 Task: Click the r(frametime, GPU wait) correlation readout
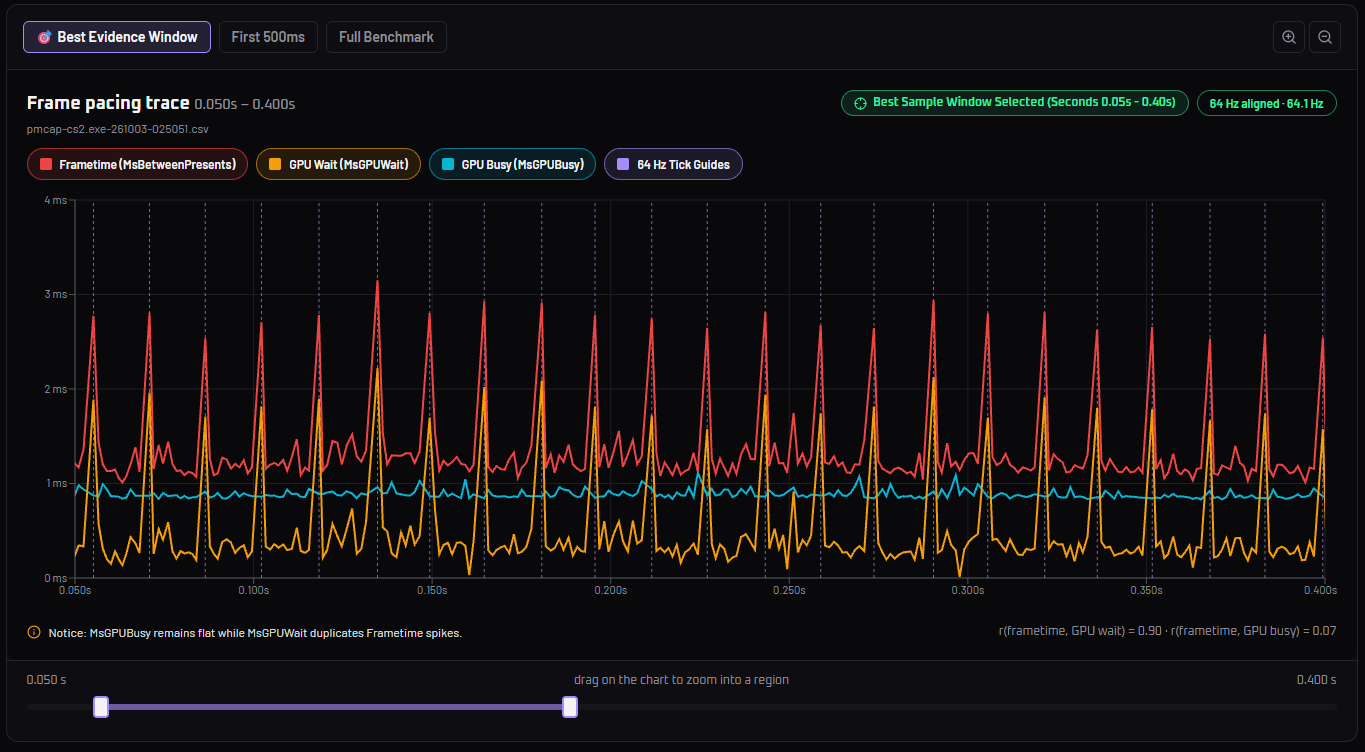1168,631
